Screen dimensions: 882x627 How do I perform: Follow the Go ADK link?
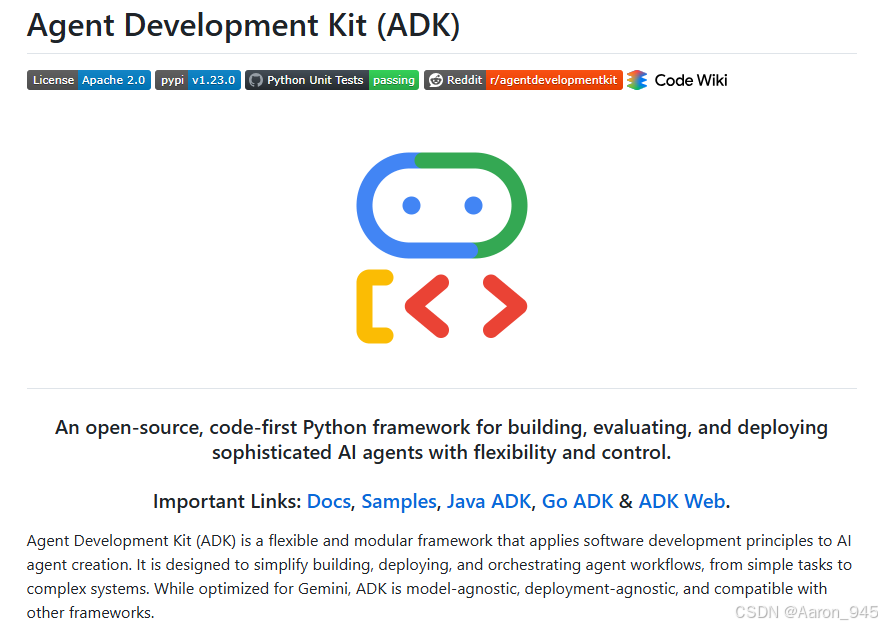coord(577,501)
